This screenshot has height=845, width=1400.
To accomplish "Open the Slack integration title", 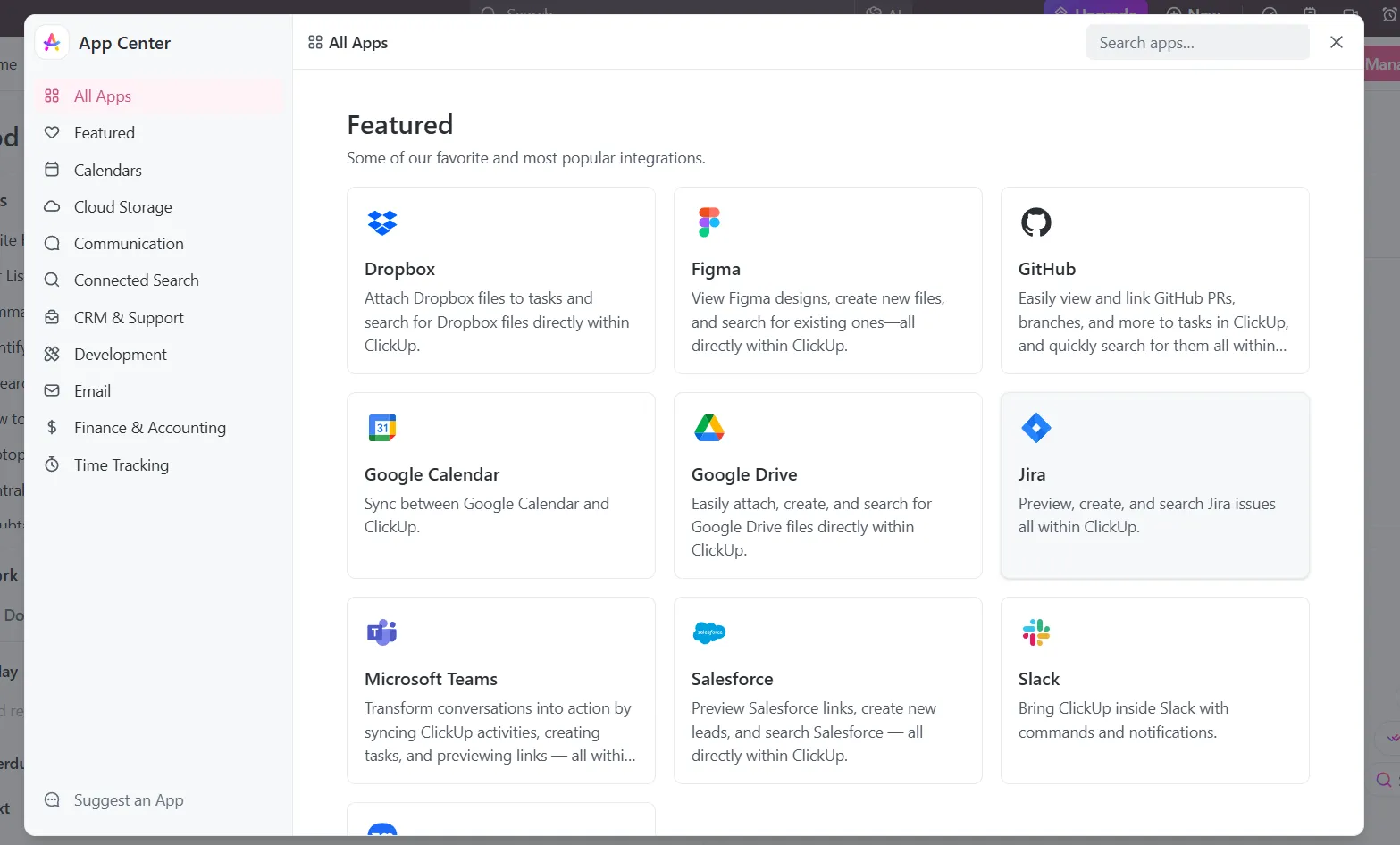I will pos(1039,679).
